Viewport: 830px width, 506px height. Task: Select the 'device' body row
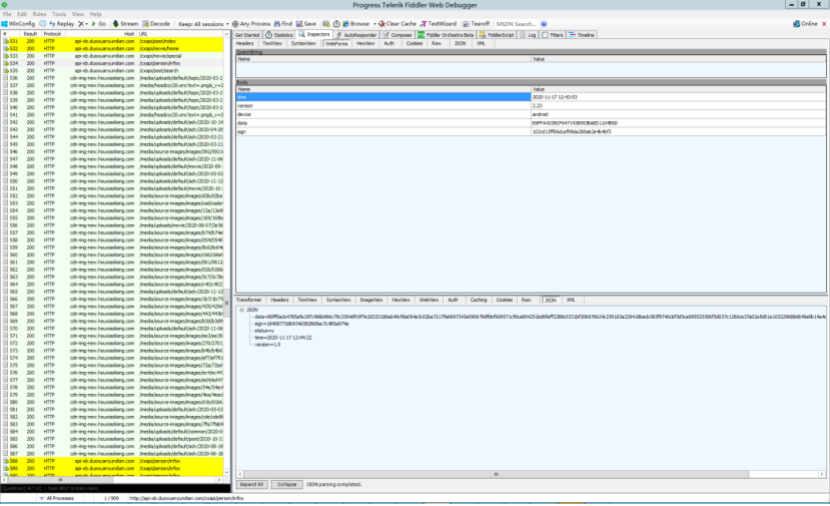pyautogui.click(x=530, y=114)
